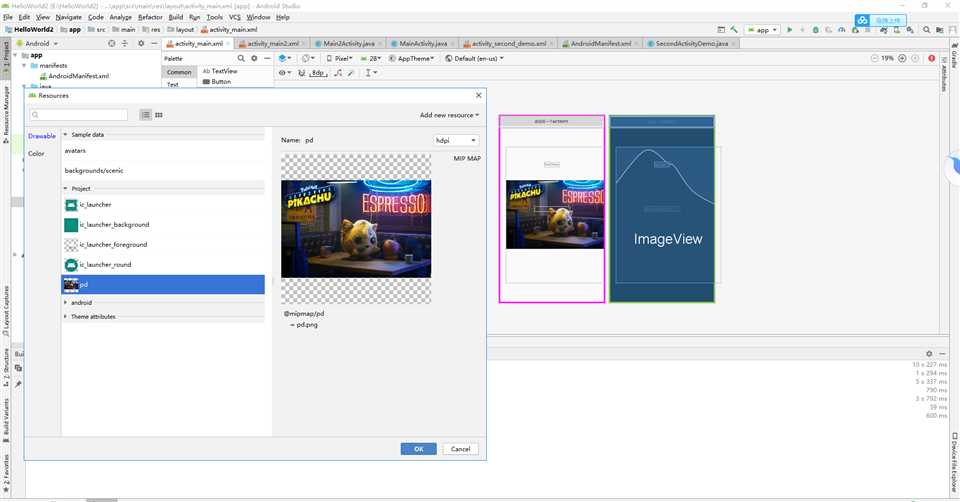The width and height of the screenshot is (960, 502).
Task: Open Pixel device dropdown
Action: pyautogui.click(x=340, y=58)
